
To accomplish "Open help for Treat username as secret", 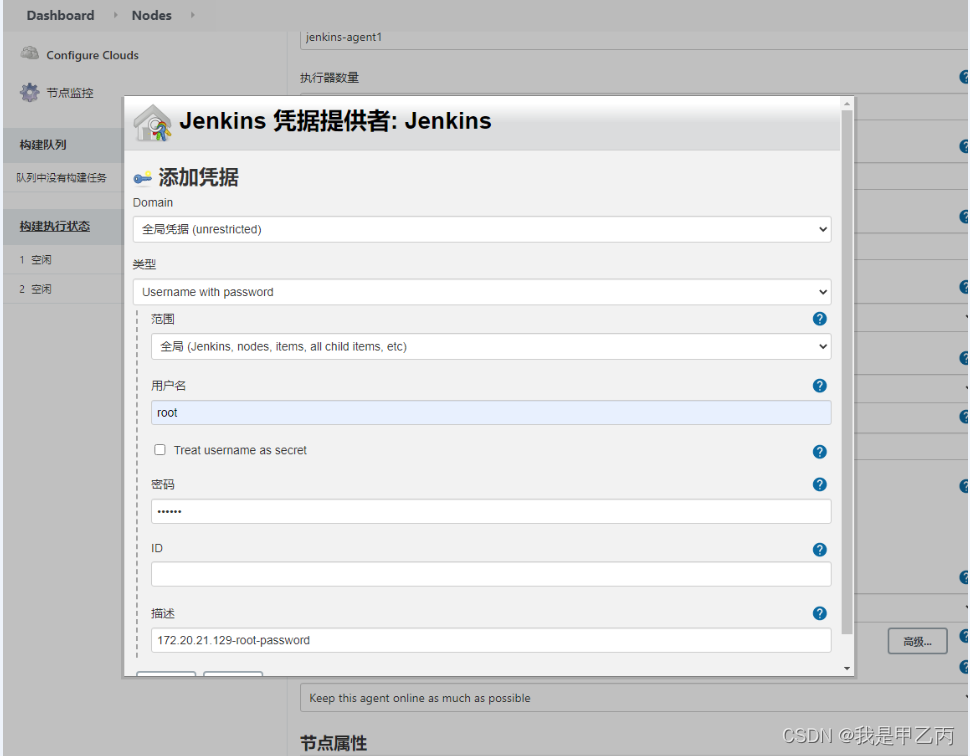I will point(819,452).
